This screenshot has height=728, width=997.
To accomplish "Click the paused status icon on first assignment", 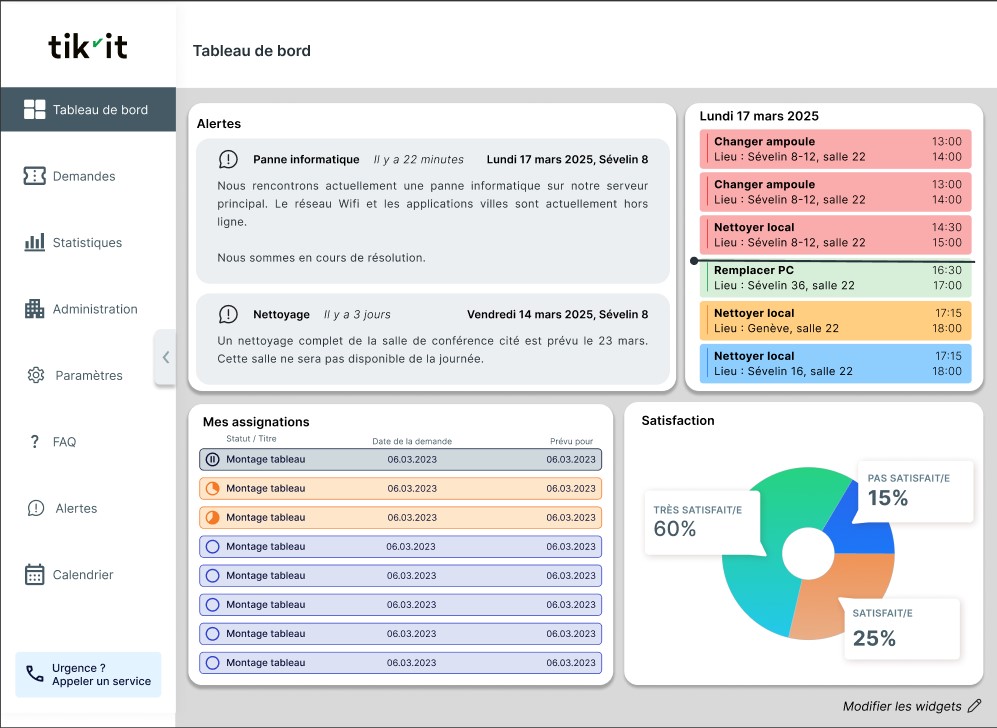I will 212,460.
